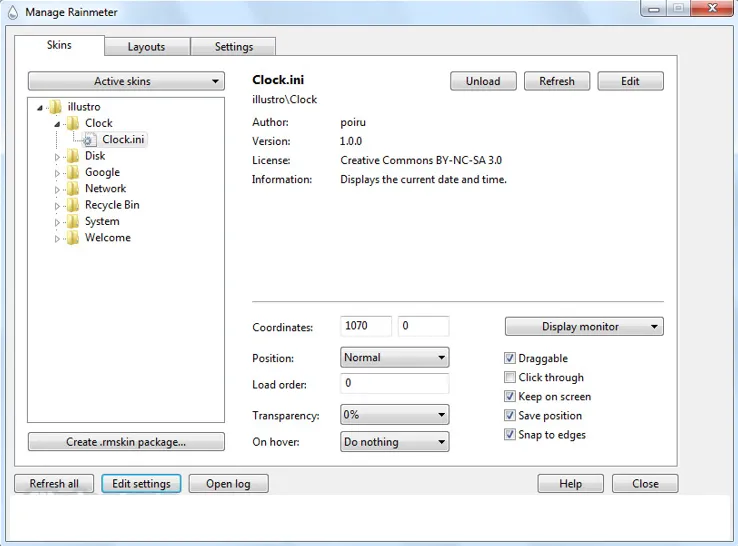
Task: Select the illustro folder icon
Action: pyautogui.click(x=56, y=107)
